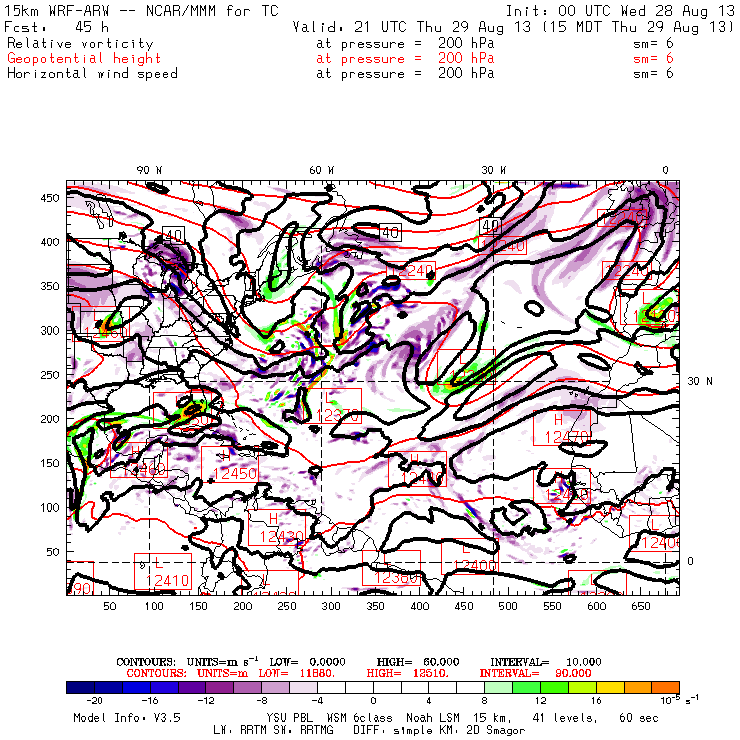Click the '60 sec' timestep text
Screen dimensions: 740x740
639,718
